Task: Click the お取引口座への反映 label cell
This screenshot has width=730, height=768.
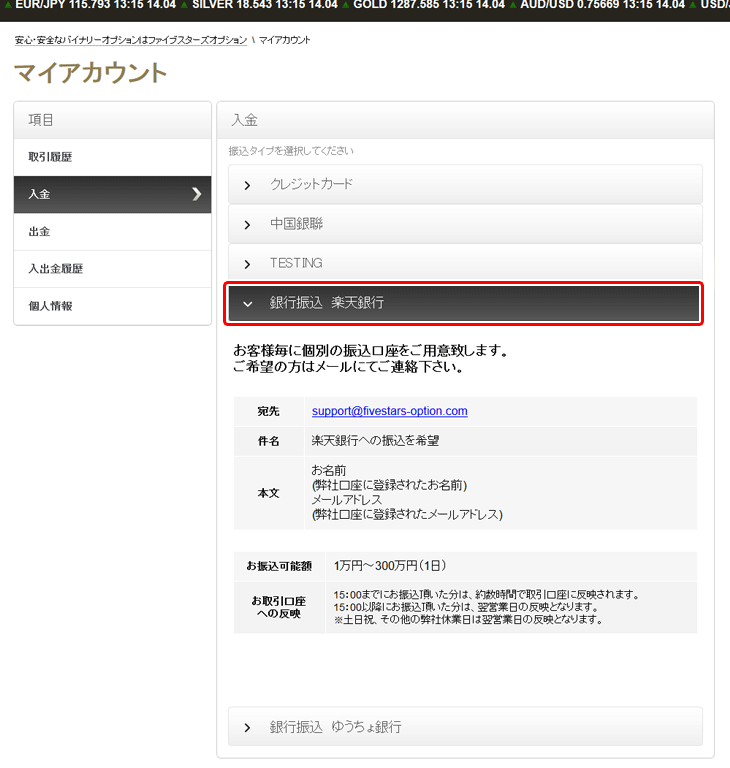Action: 279,608
